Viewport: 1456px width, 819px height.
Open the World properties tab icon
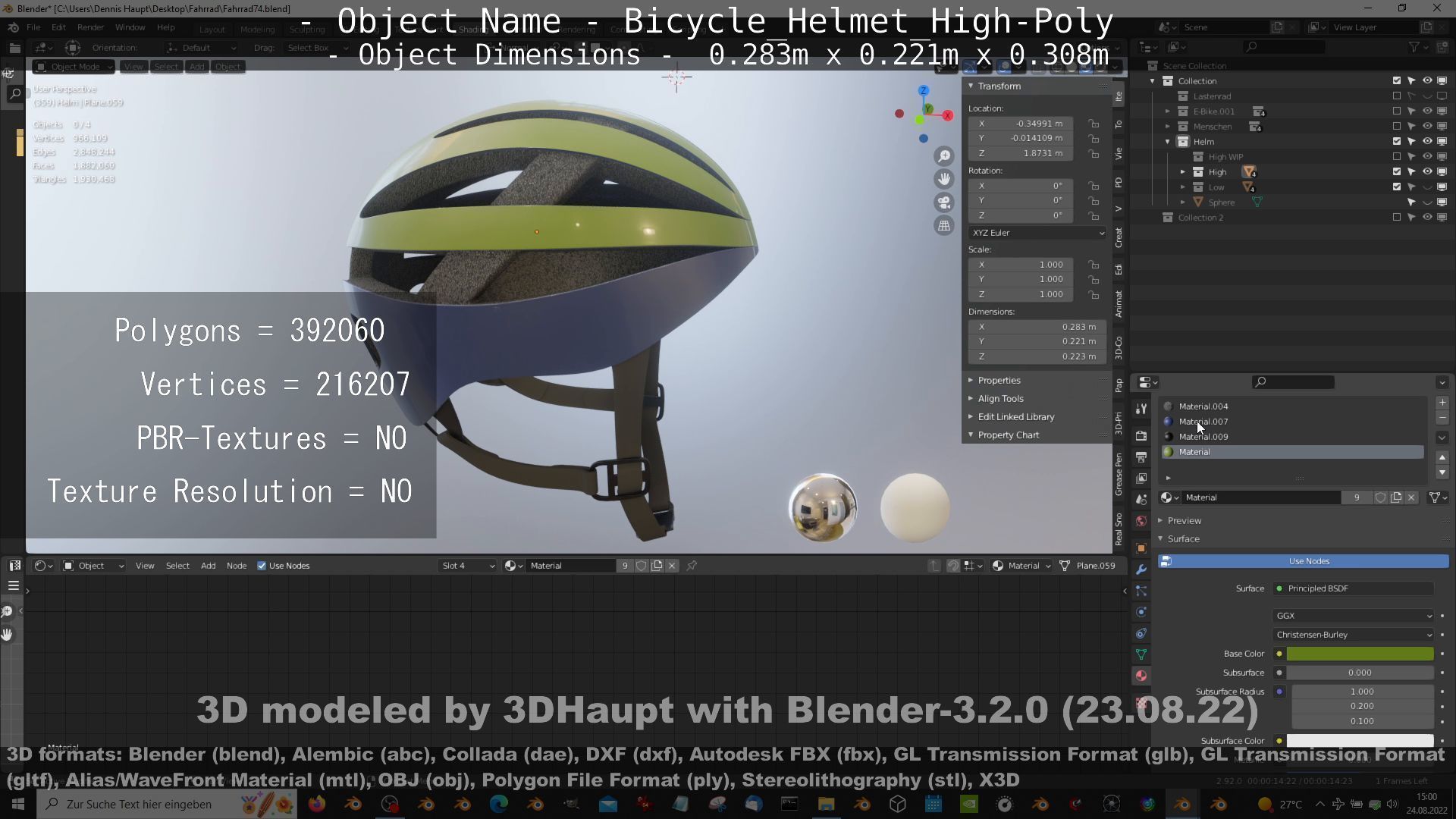coord(1141,521)
